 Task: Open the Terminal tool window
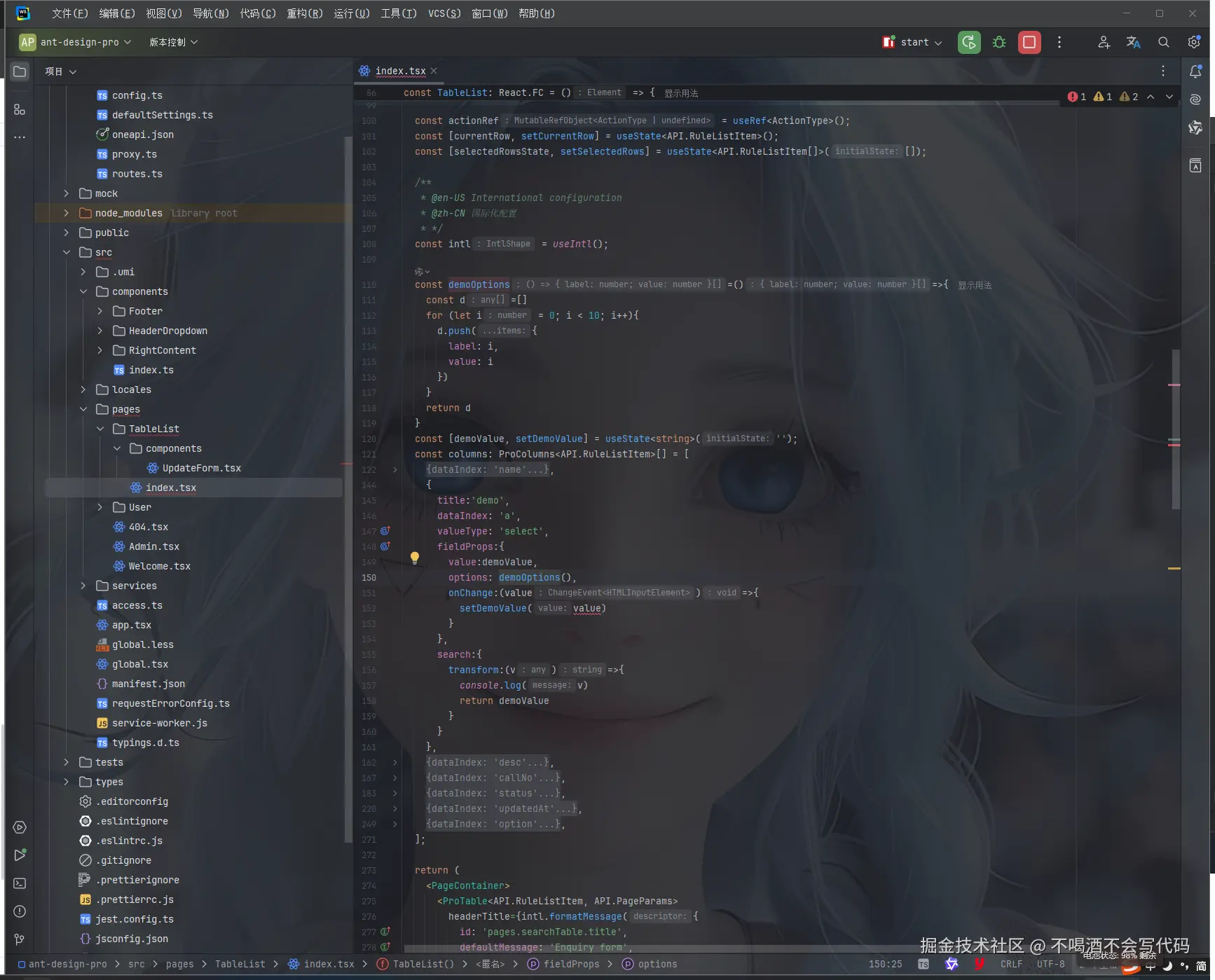20,883
